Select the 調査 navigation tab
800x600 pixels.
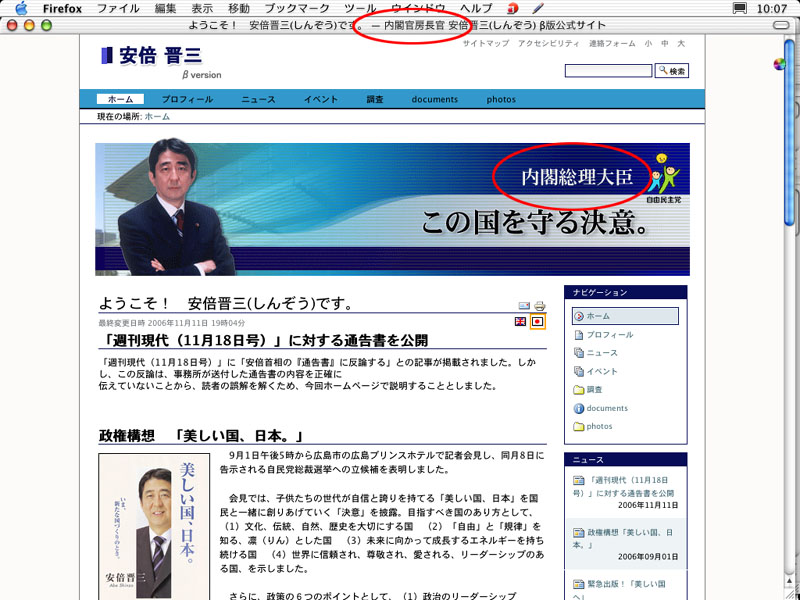pyautogui.click(x=375, y=99)
